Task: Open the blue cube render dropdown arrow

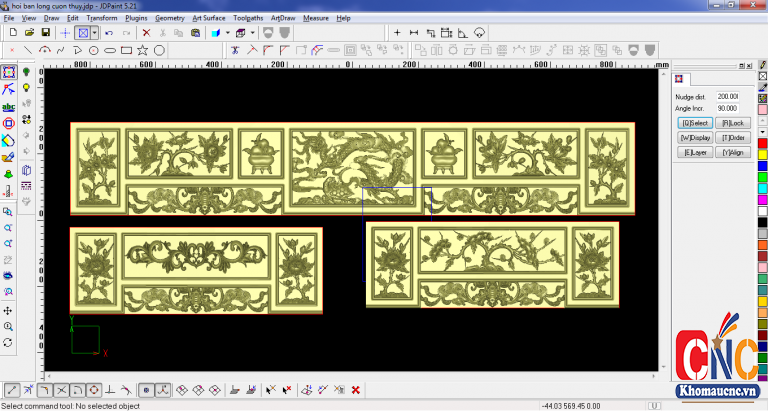Action: 228,33
